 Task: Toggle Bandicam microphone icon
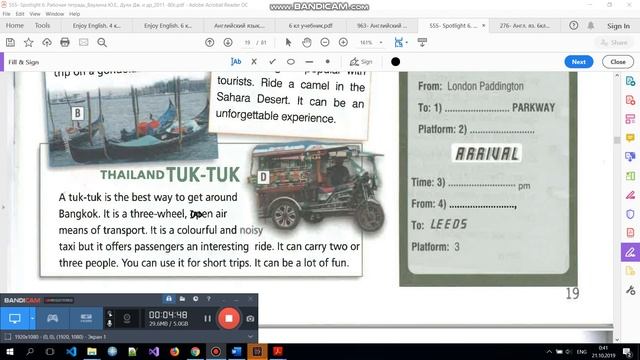109,323
